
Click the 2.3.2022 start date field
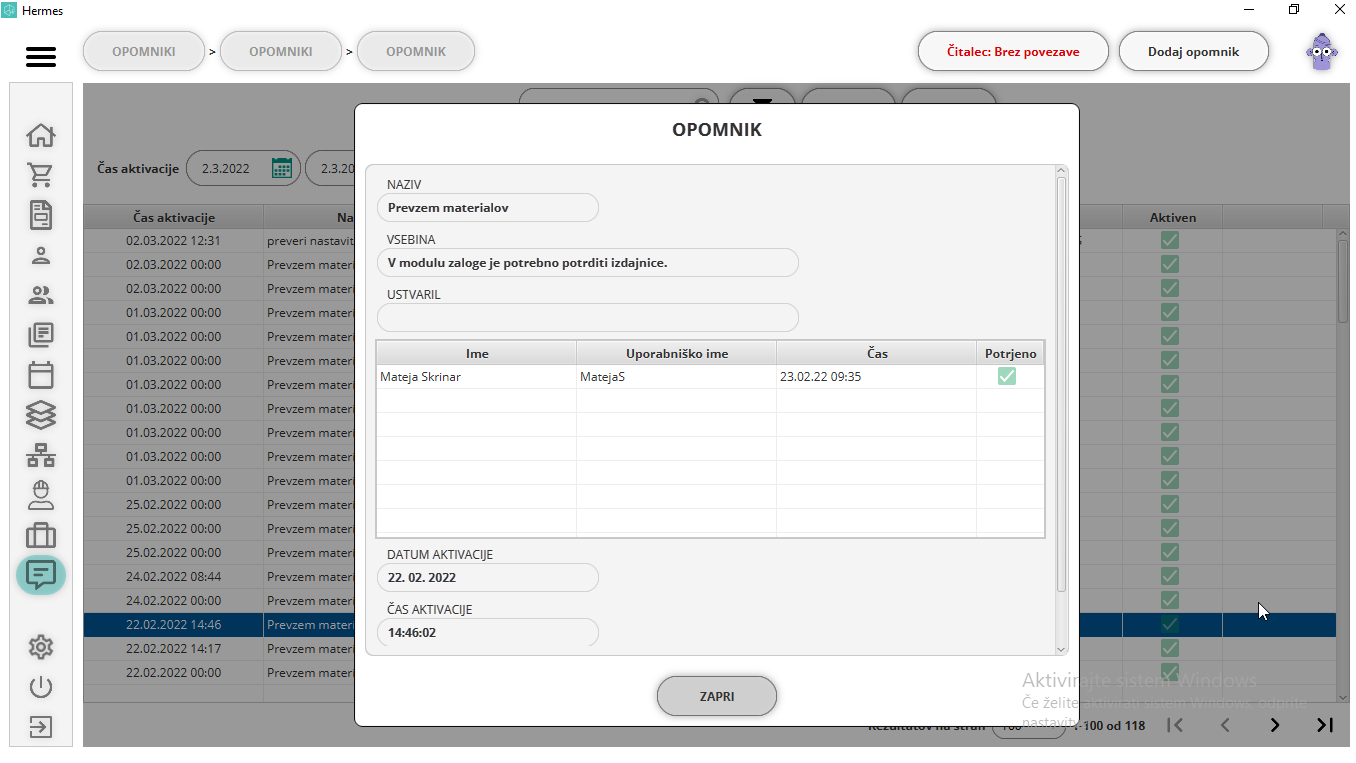pyautogui.click(x=243, y=168)
